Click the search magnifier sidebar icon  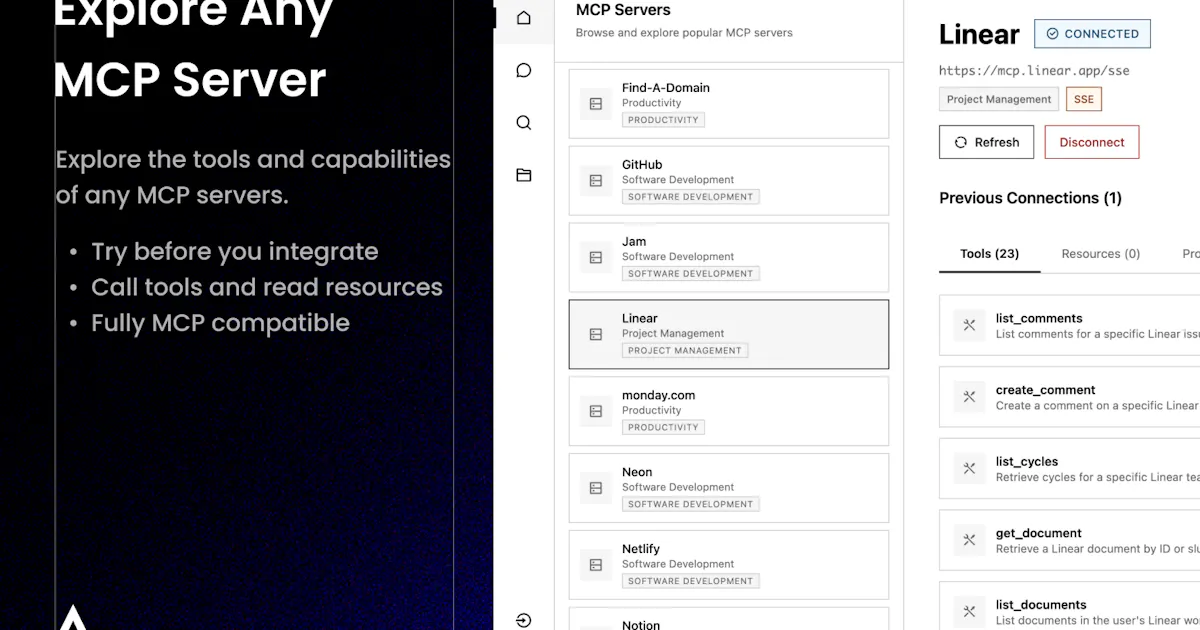[x=524, y=122]
